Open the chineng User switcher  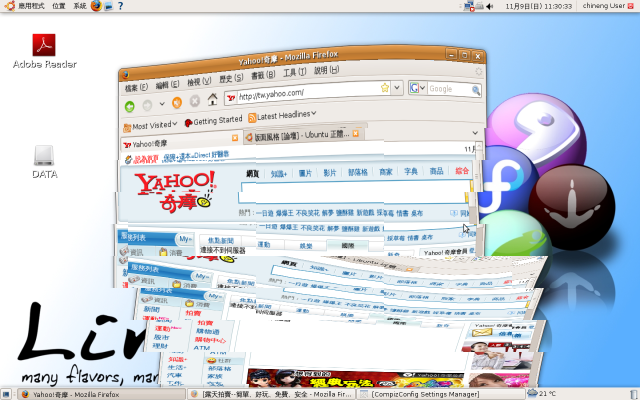click(x=603, y=6)
